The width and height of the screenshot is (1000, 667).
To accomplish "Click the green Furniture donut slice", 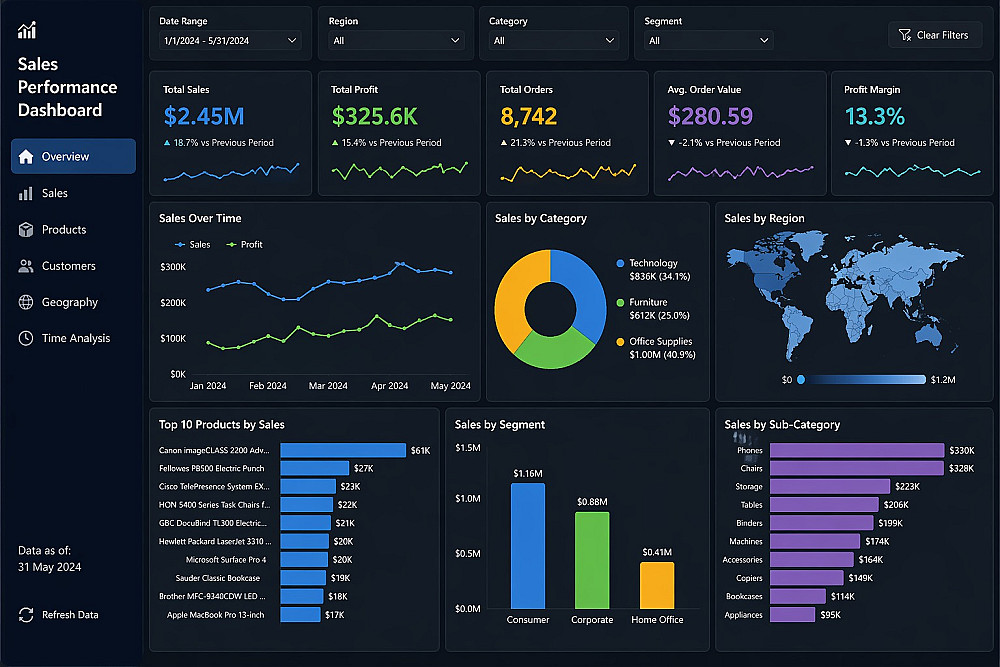I will (554, 351).
